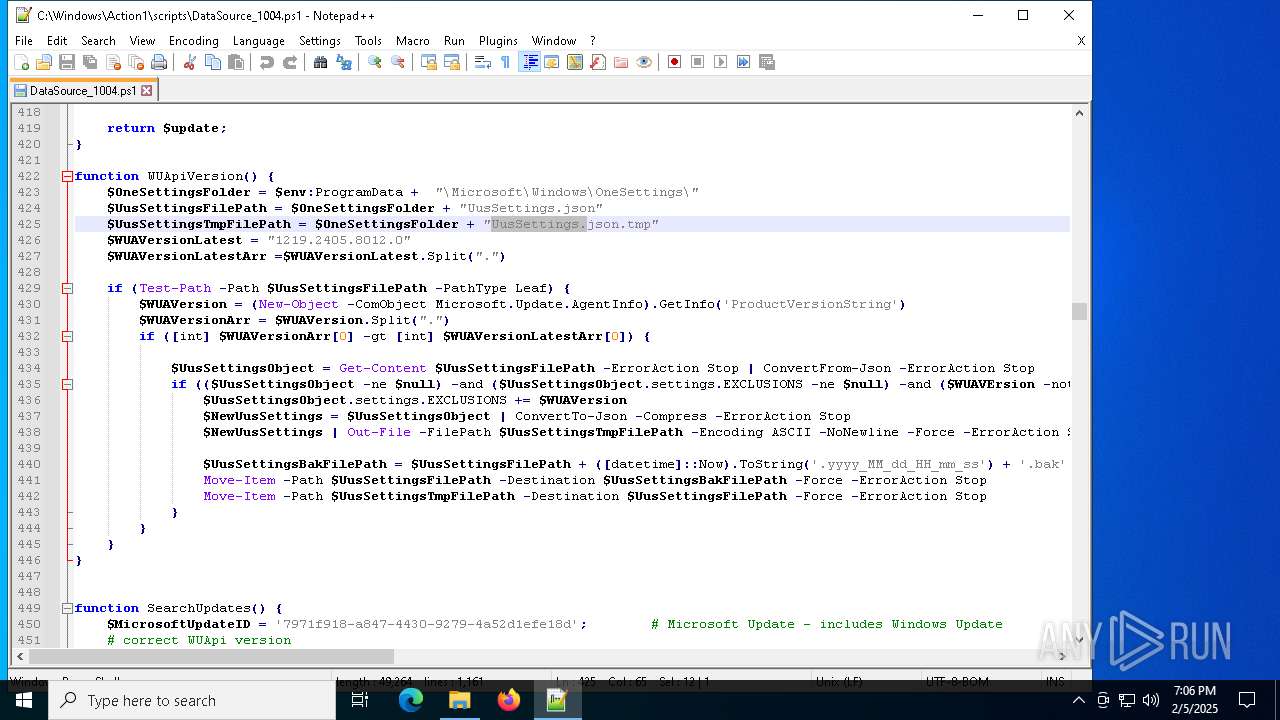Toggle Show All Characters pilcrow icon
1280x720 pixels.
point(505,62)
